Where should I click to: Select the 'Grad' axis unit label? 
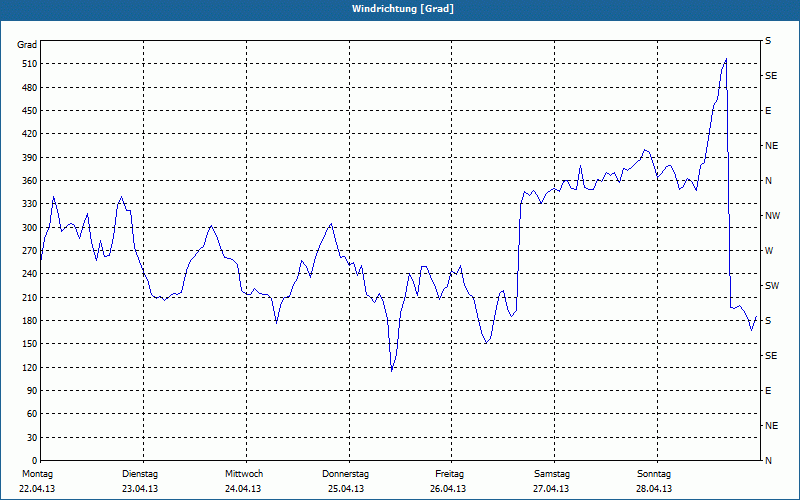click(27, 45)
